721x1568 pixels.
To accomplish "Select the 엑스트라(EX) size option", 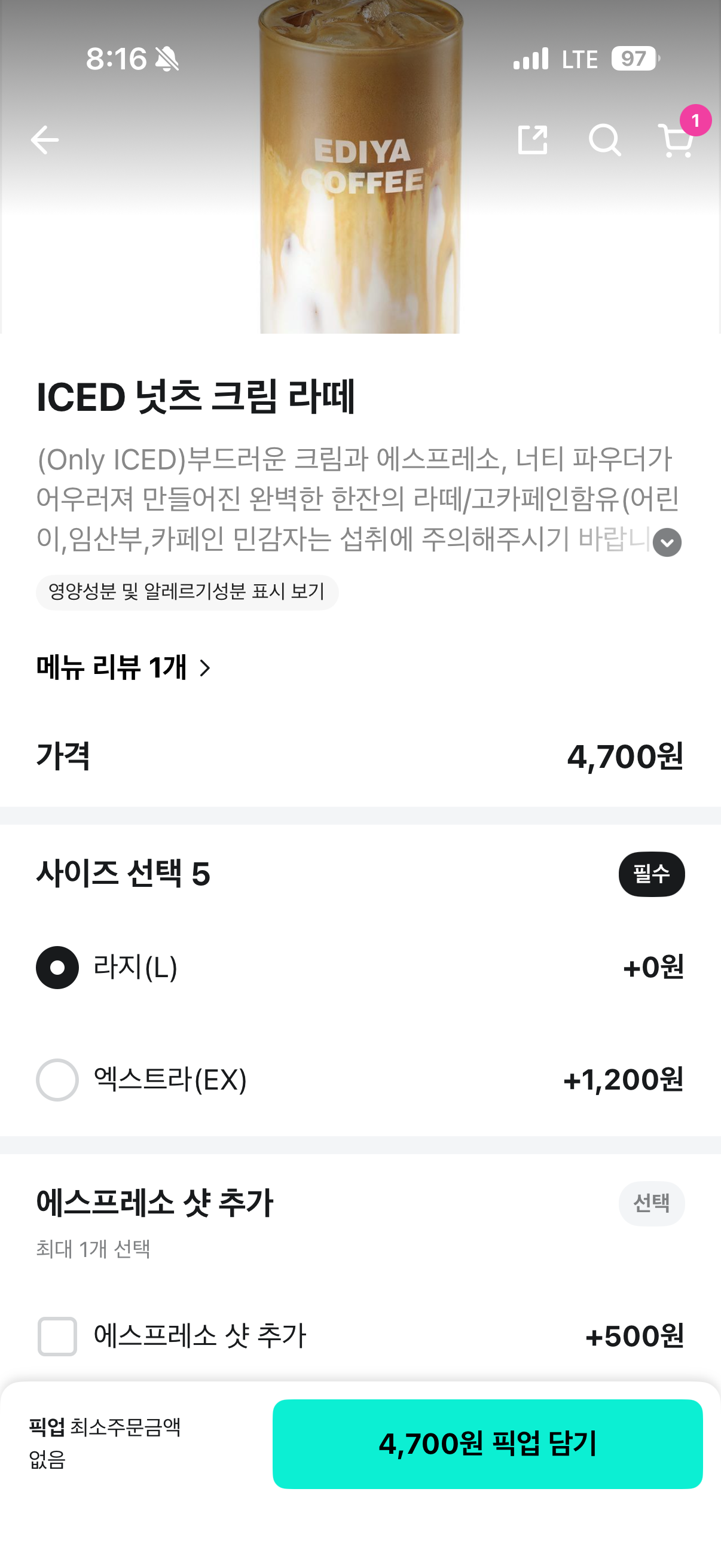I will [57, 1080].
